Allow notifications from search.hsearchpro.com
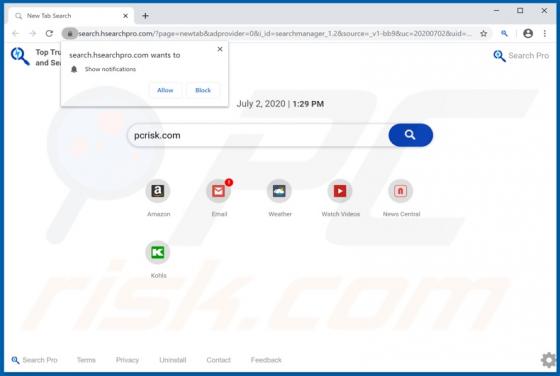The width and height of the screenshot is (560, 376). pyautogui.click(x=165, y=90)
